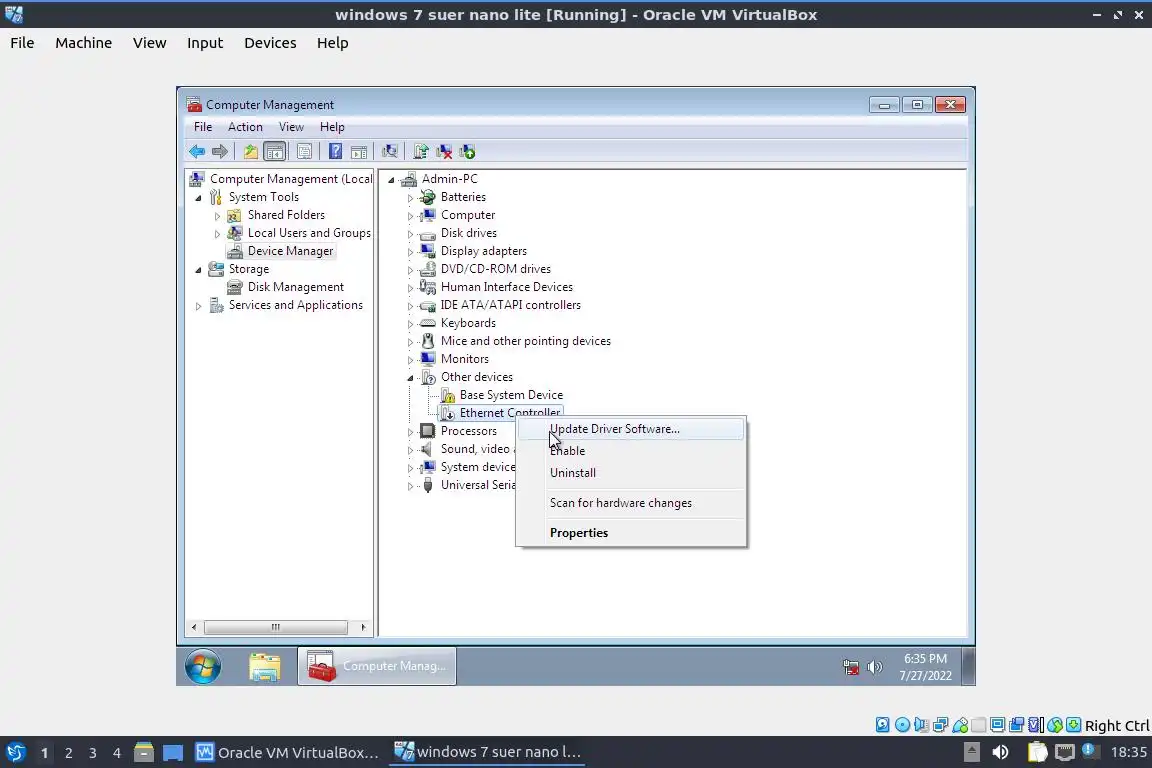This screenshot has width=1152, height=768.
Task: Choose Enable from the context menu
Action: point(631,451)
